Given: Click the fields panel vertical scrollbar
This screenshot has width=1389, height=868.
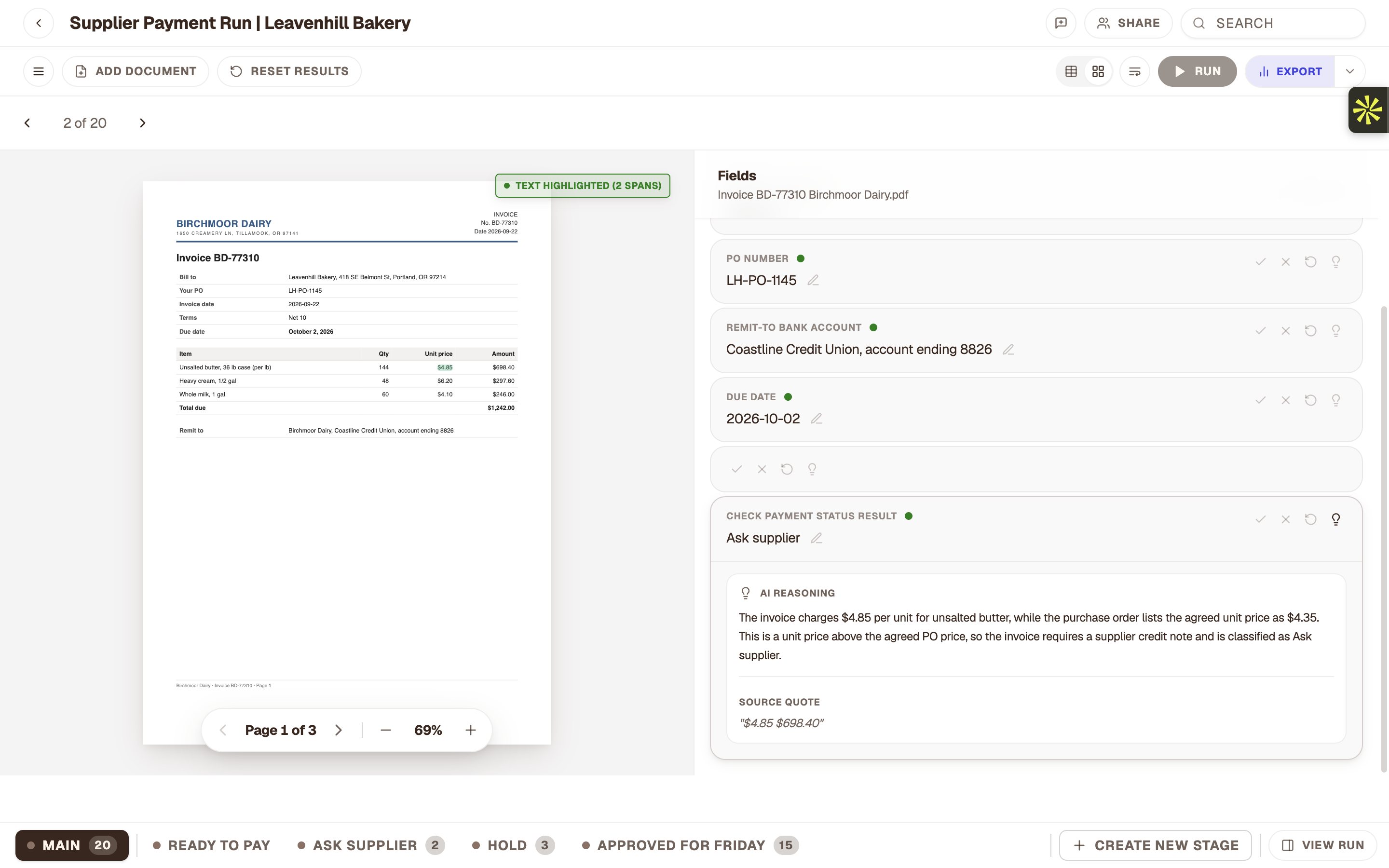Looking at the screenshot, I should pyautogui.click(x=1384, y=539).
